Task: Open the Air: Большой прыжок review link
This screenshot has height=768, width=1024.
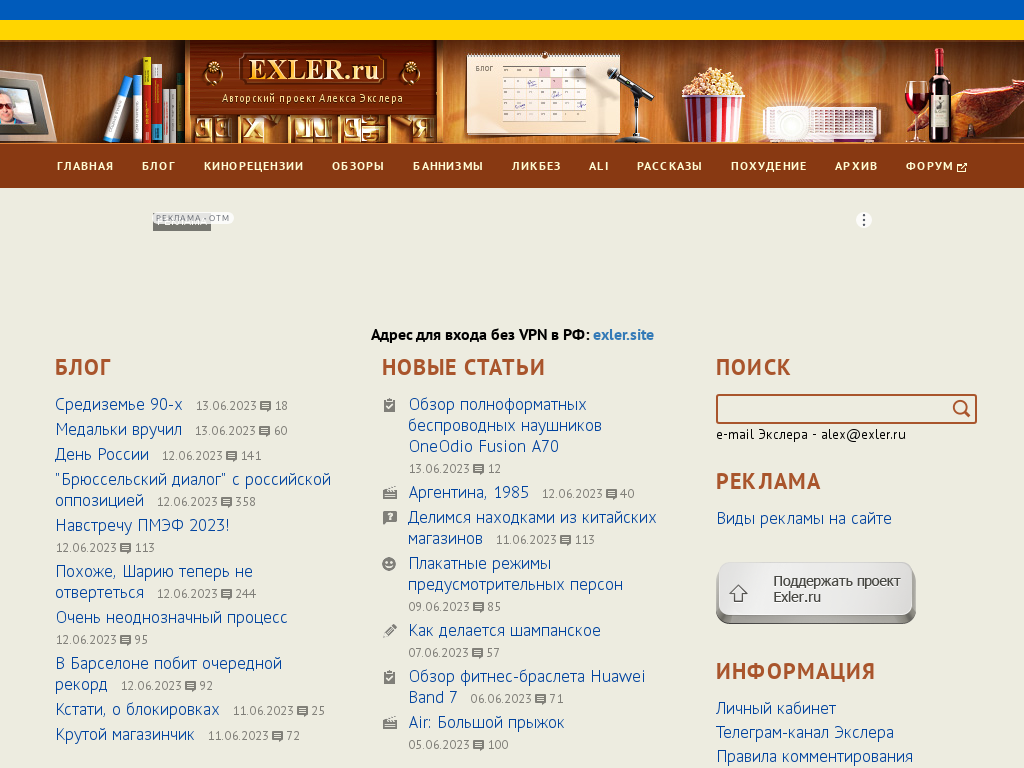Action: 486,723
